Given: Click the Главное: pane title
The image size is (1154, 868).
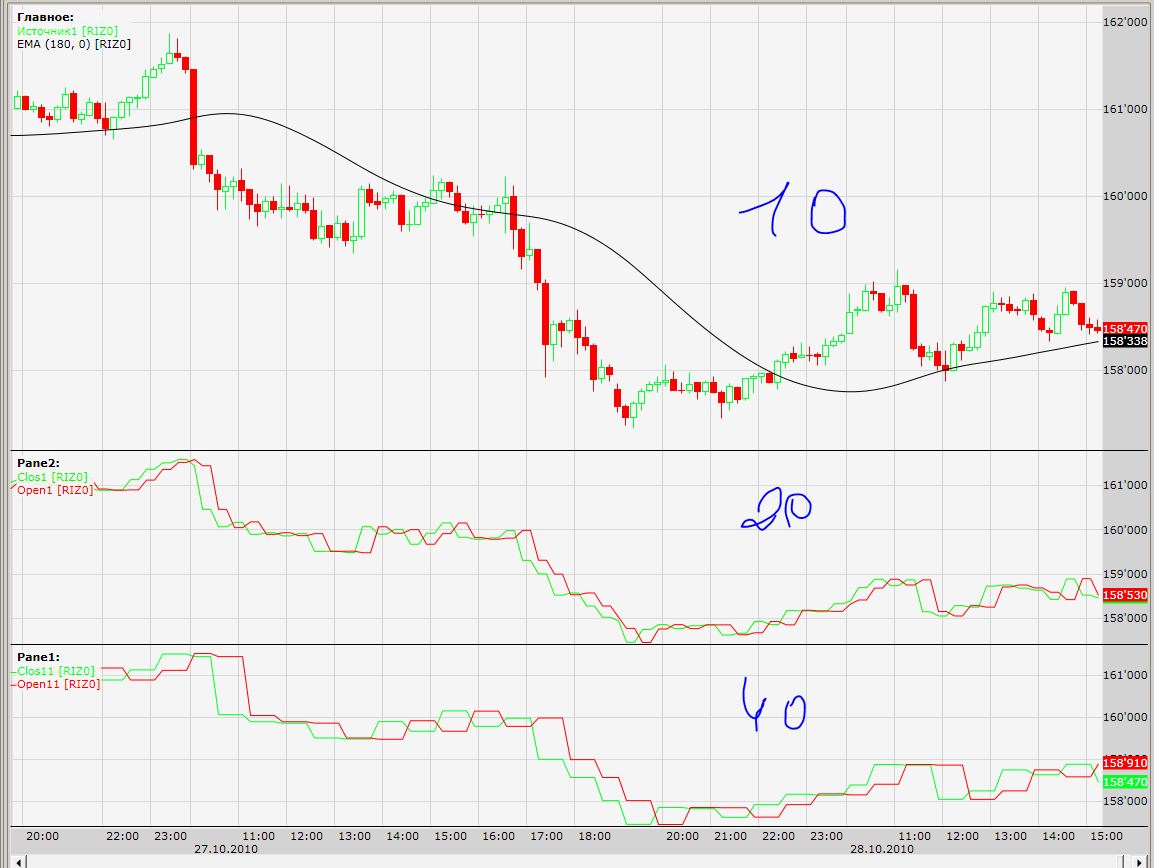Looking at the screenshot, I should 45,17.
